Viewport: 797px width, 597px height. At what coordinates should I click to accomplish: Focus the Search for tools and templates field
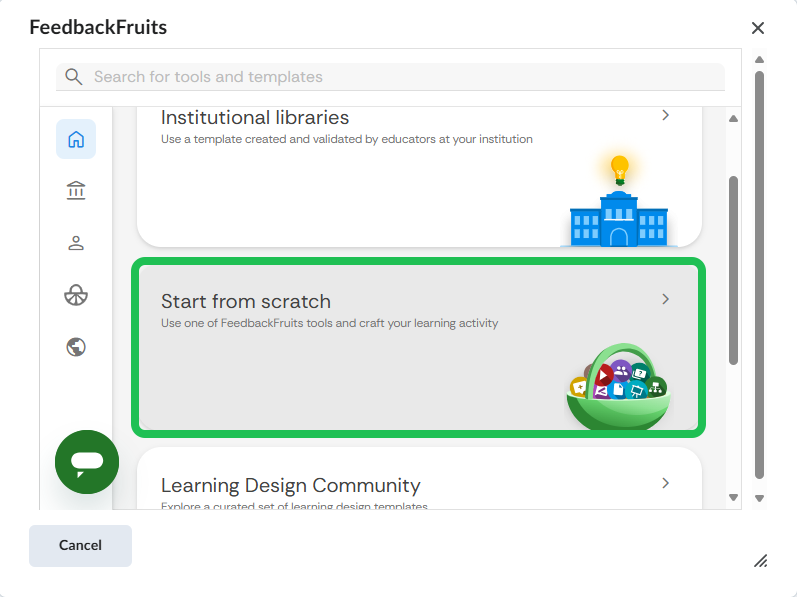[x=400, y=77]
